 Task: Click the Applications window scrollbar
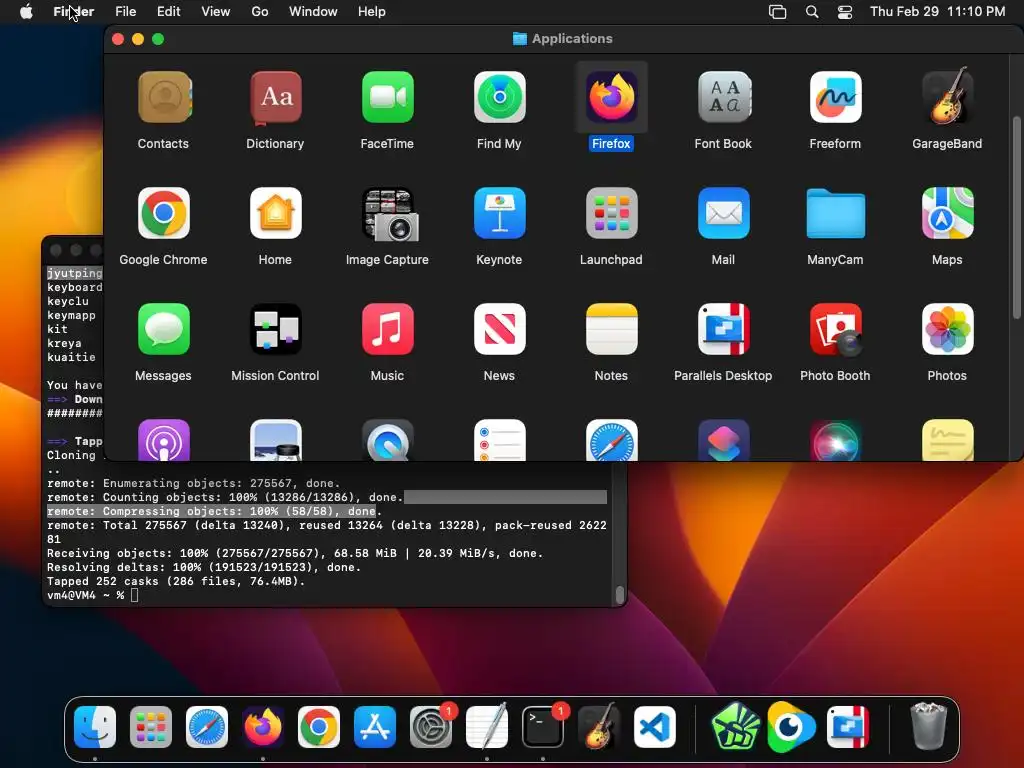click(x=1016, y=219)
